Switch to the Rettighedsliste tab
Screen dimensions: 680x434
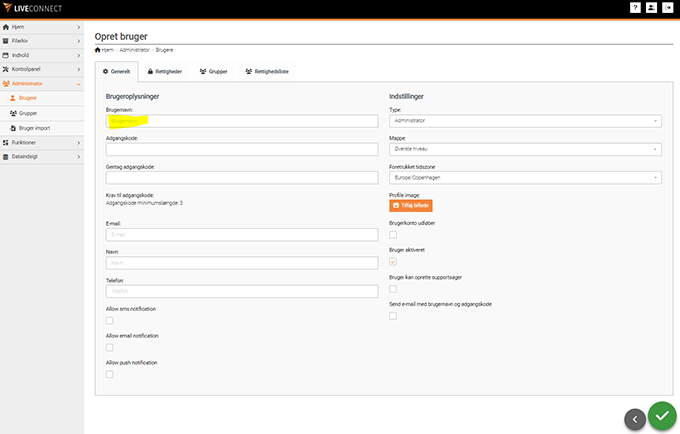click(x=267, y=72)
